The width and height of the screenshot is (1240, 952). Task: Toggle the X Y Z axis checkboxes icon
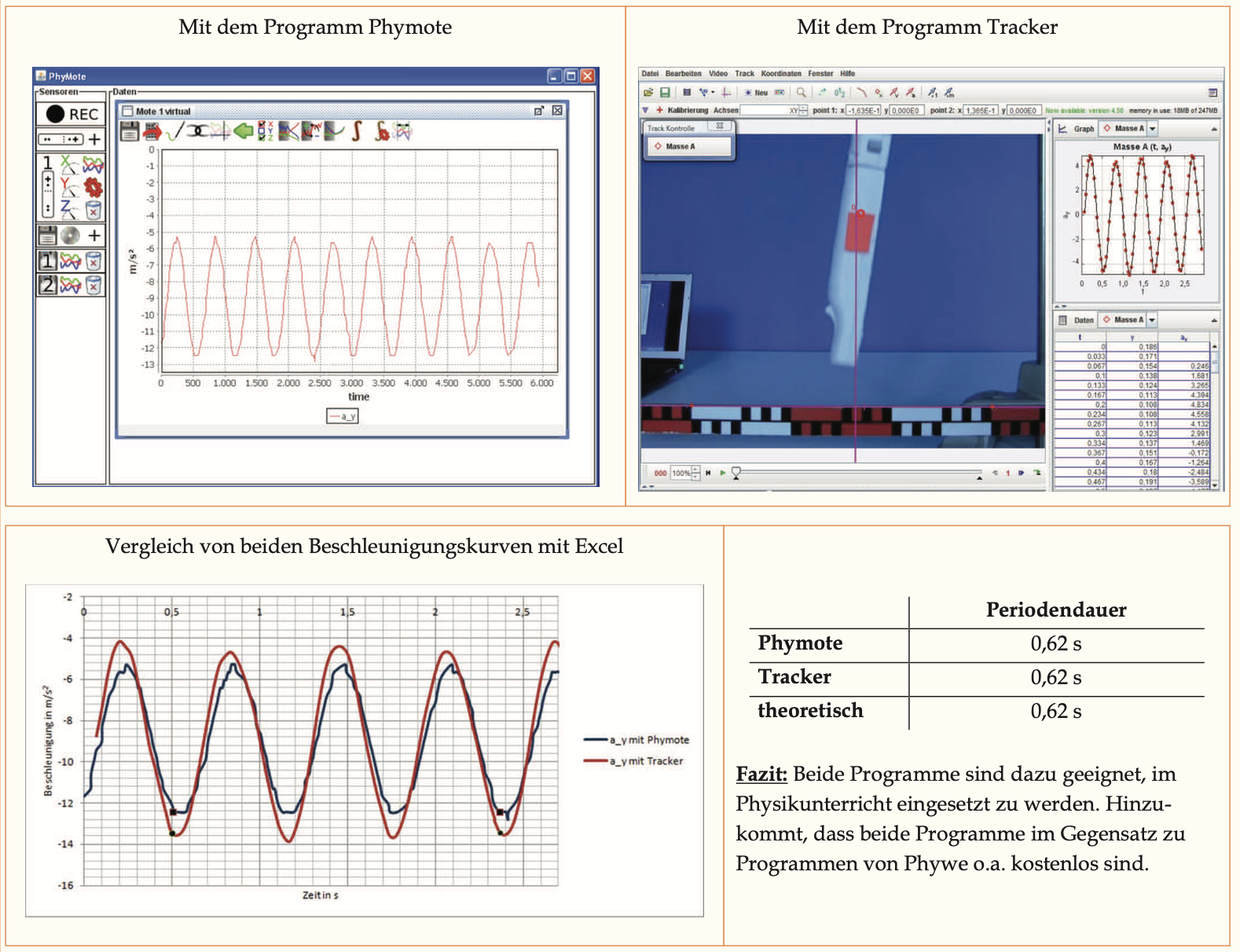[x=266, y=131]
